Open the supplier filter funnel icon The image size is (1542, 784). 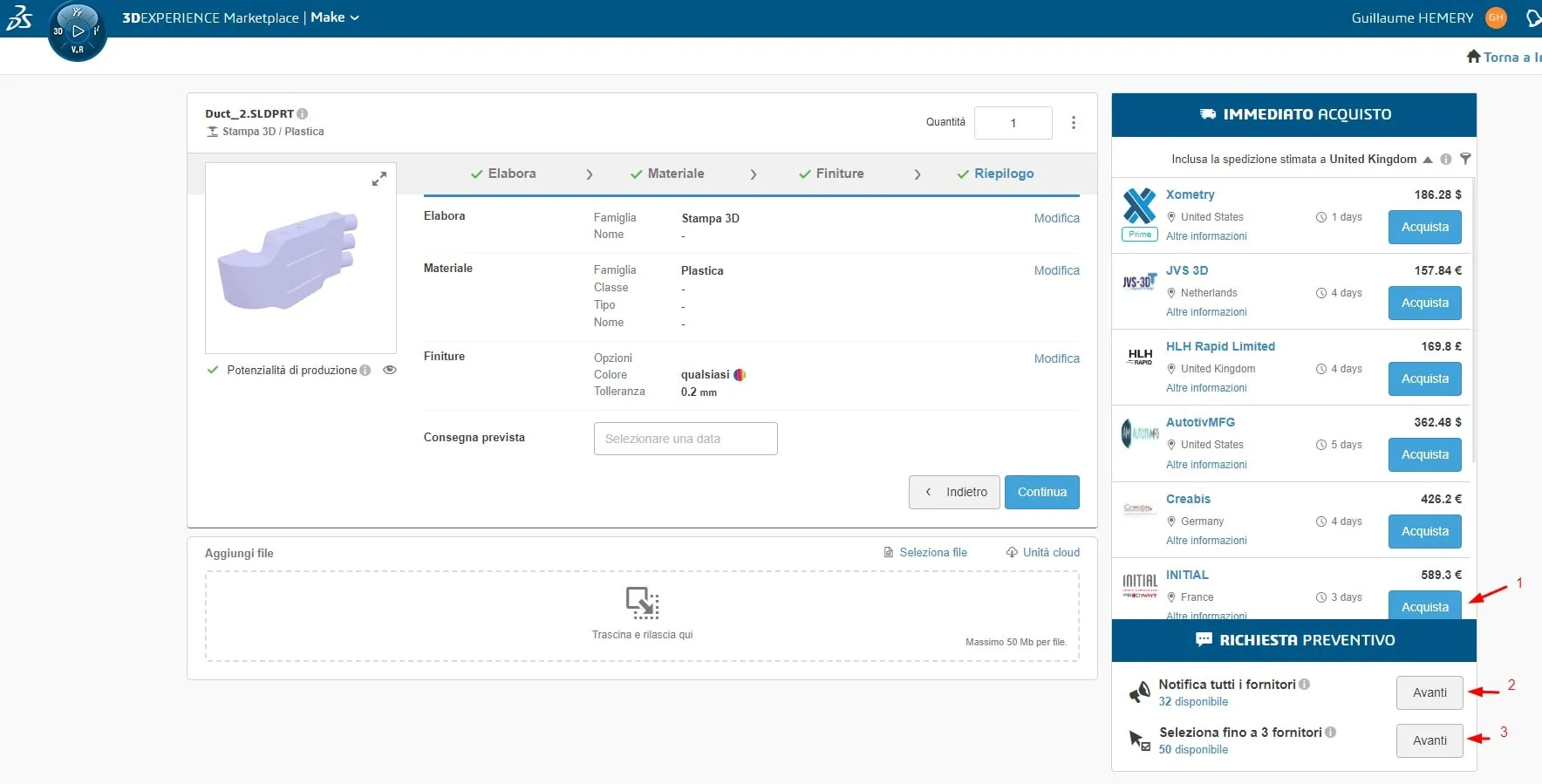(x=1465, y=159)
